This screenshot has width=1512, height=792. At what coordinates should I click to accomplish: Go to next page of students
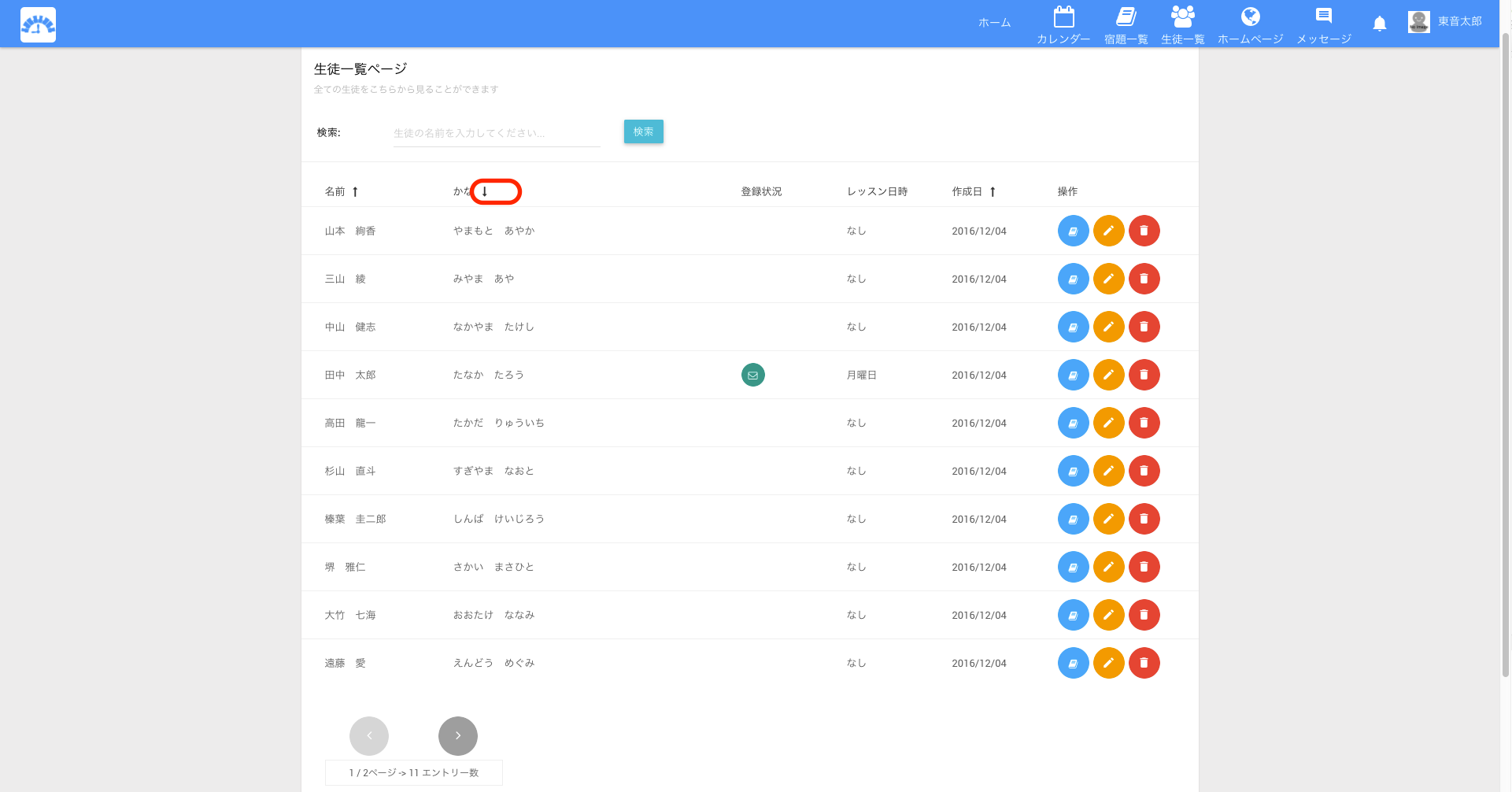click(457, 736)
